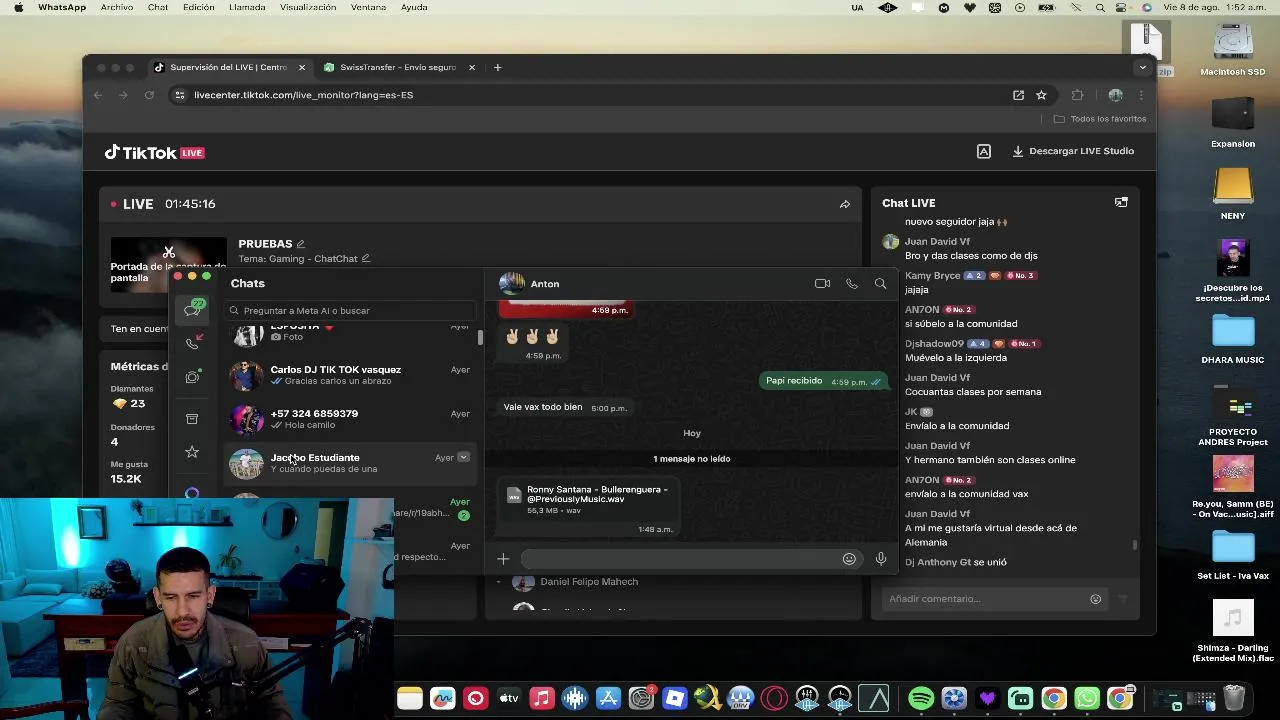Image resolution: width=1280 pixels, height=720 pixels.
Task: Open the Archivo menu
Action: pos(117,7)
